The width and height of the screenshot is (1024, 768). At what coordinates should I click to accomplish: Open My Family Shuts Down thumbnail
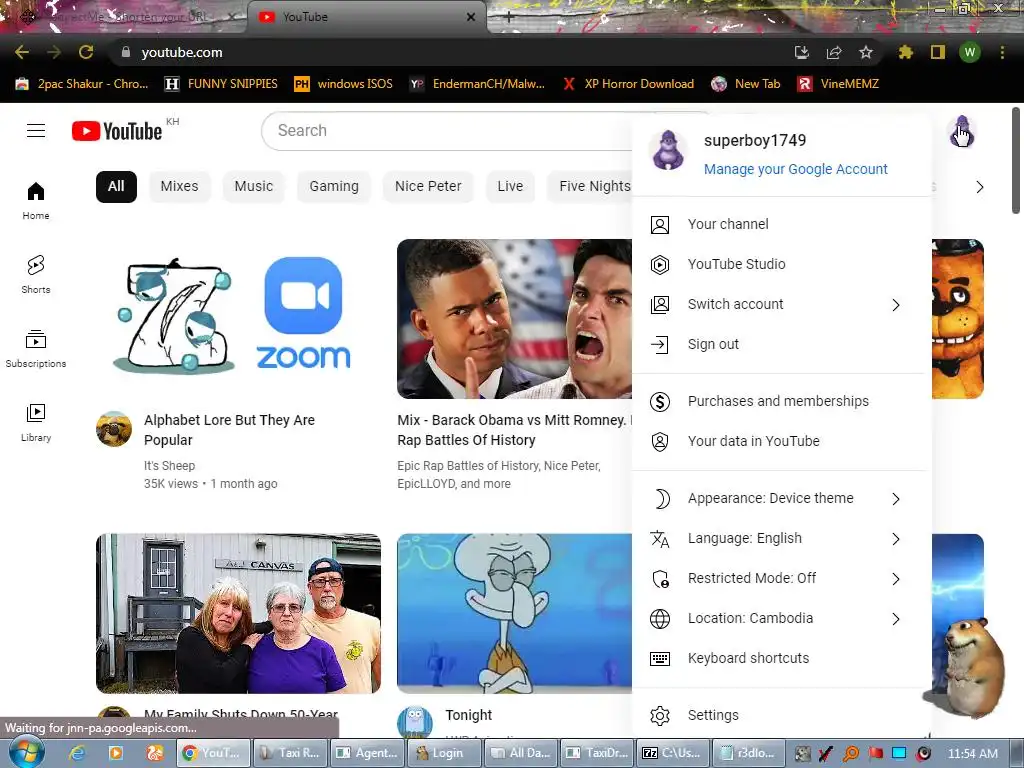pyautogui.click(x=238, y=613)
